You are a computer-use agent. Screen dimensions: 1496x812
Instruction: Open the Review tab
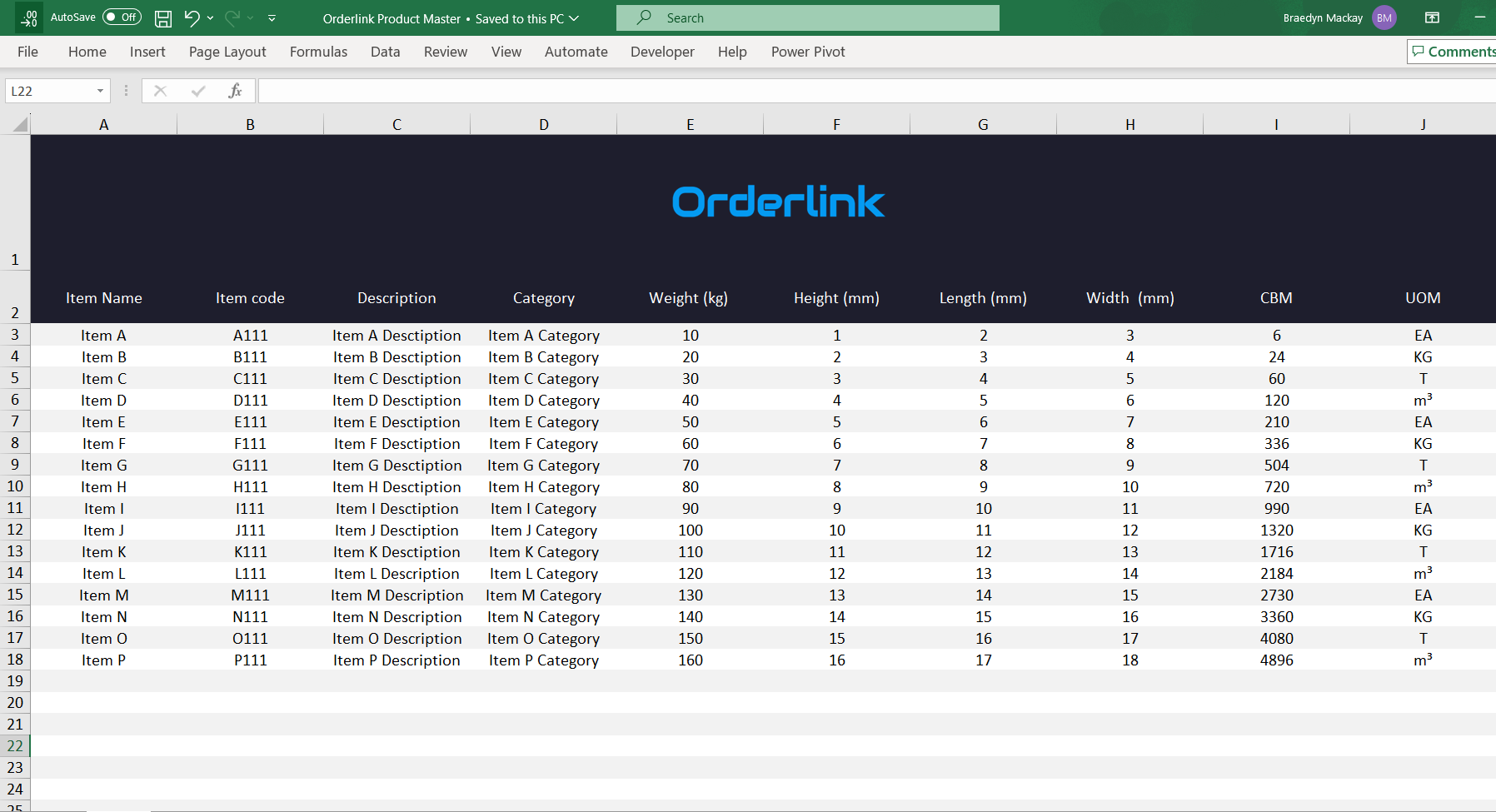[x=446, y=52]
